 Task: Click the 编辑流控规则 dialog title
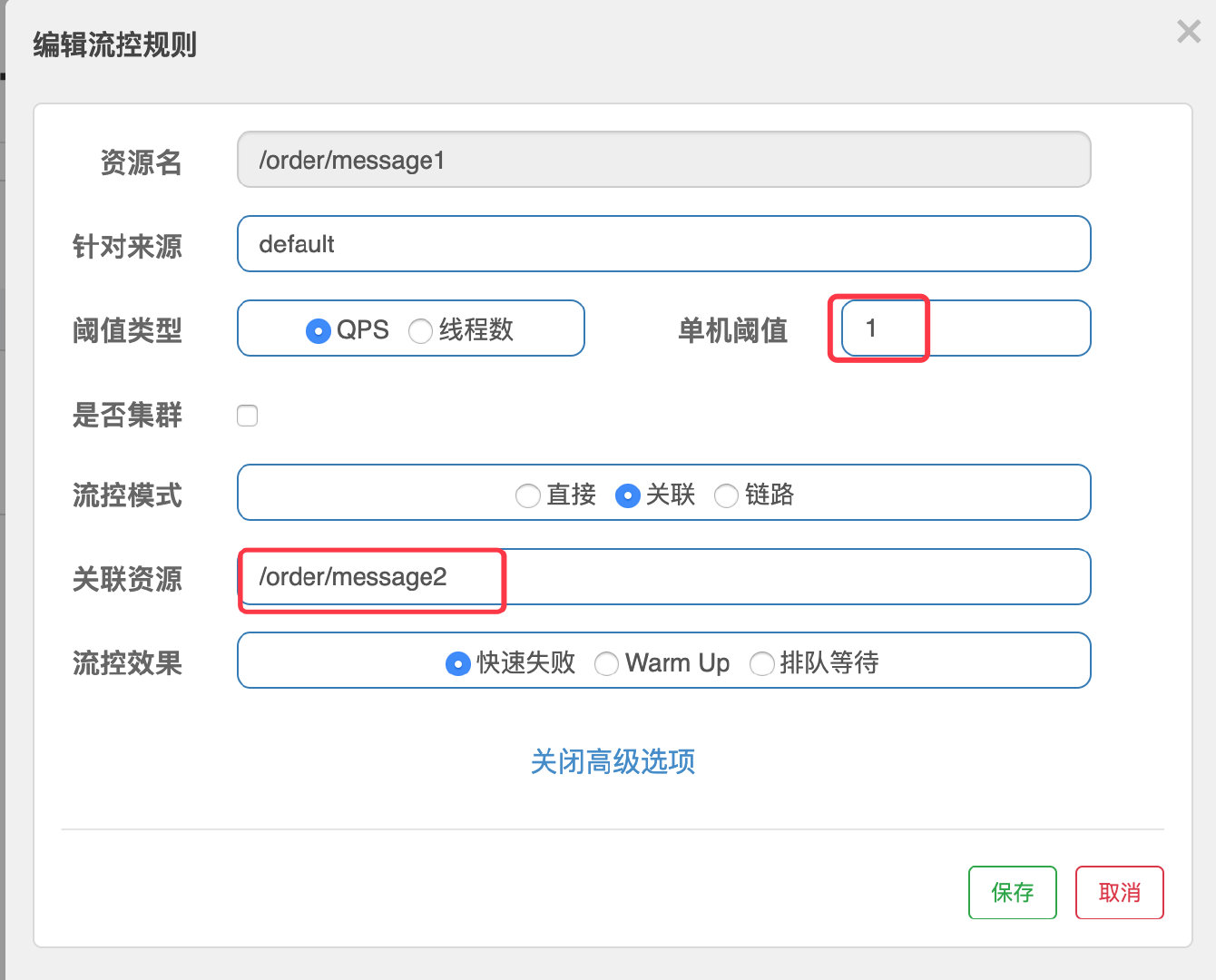pyautogui.click(x=115, y=44)
